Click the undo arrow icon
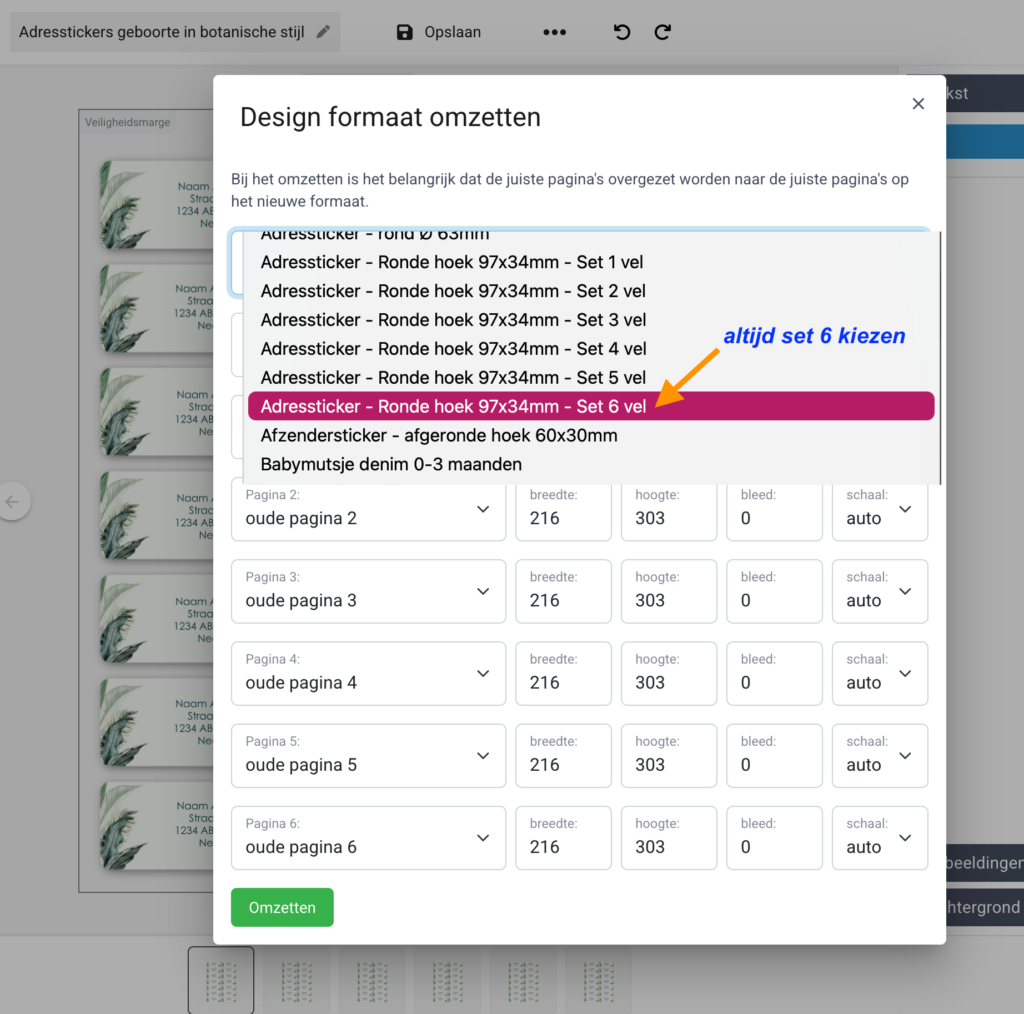The height and width of the screenshot is (1014, 1024). point(622,32)
